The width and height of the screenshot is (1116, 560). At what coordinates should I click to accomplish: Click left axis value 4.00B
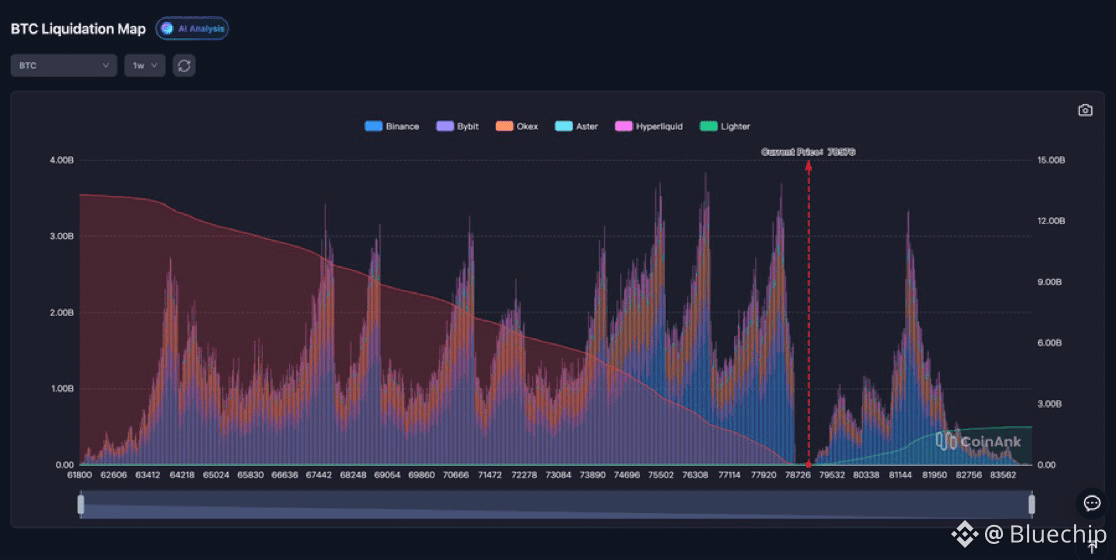tap(62, 160)
